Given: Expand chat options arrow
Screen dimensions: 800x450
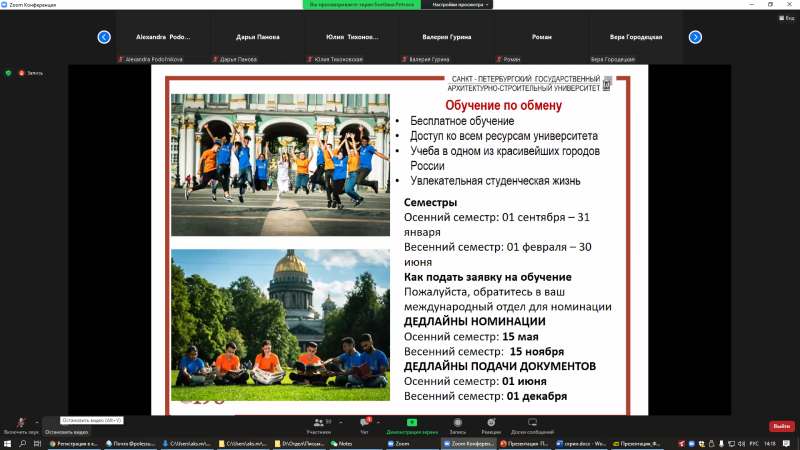Looking at the screenshot, I should (x=378, y=422).
